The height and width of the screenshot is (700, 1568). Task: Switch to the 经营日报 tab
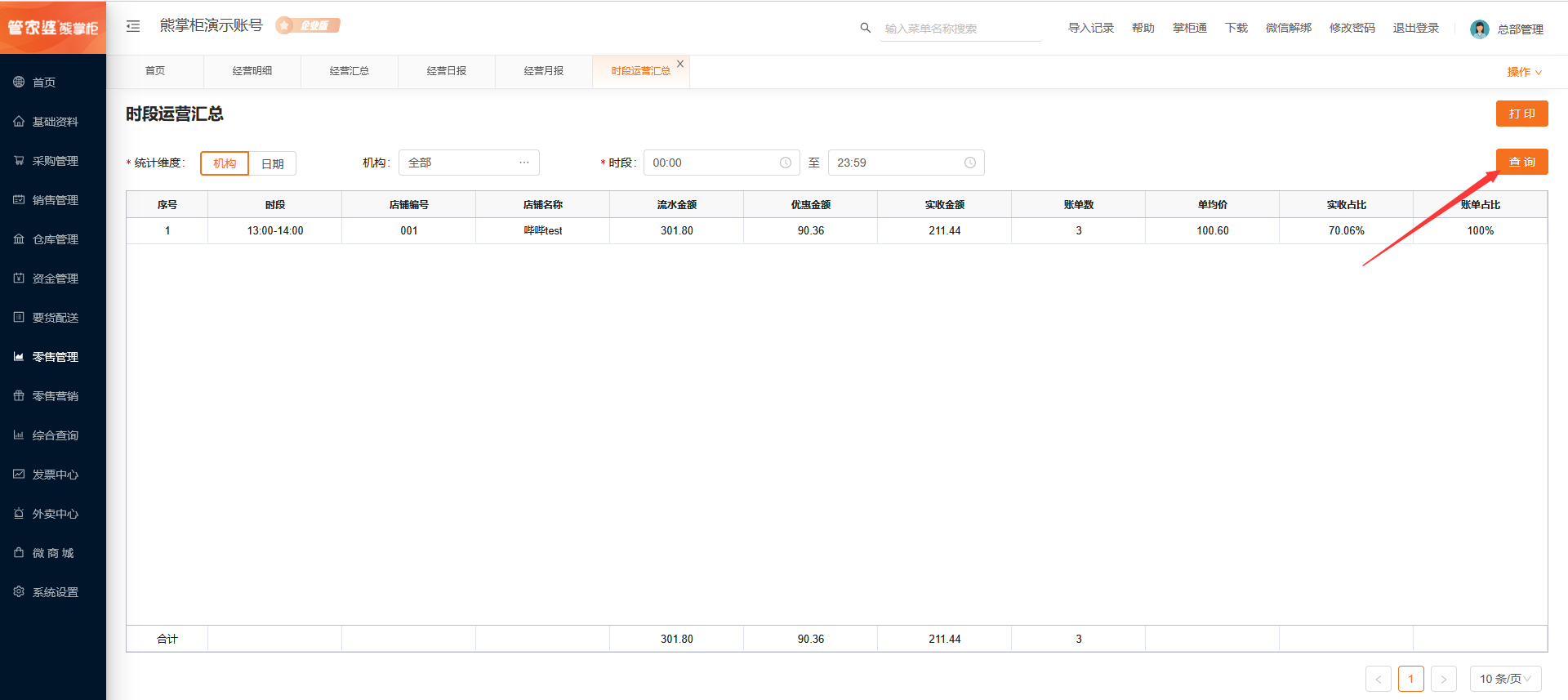click(446, 71)
